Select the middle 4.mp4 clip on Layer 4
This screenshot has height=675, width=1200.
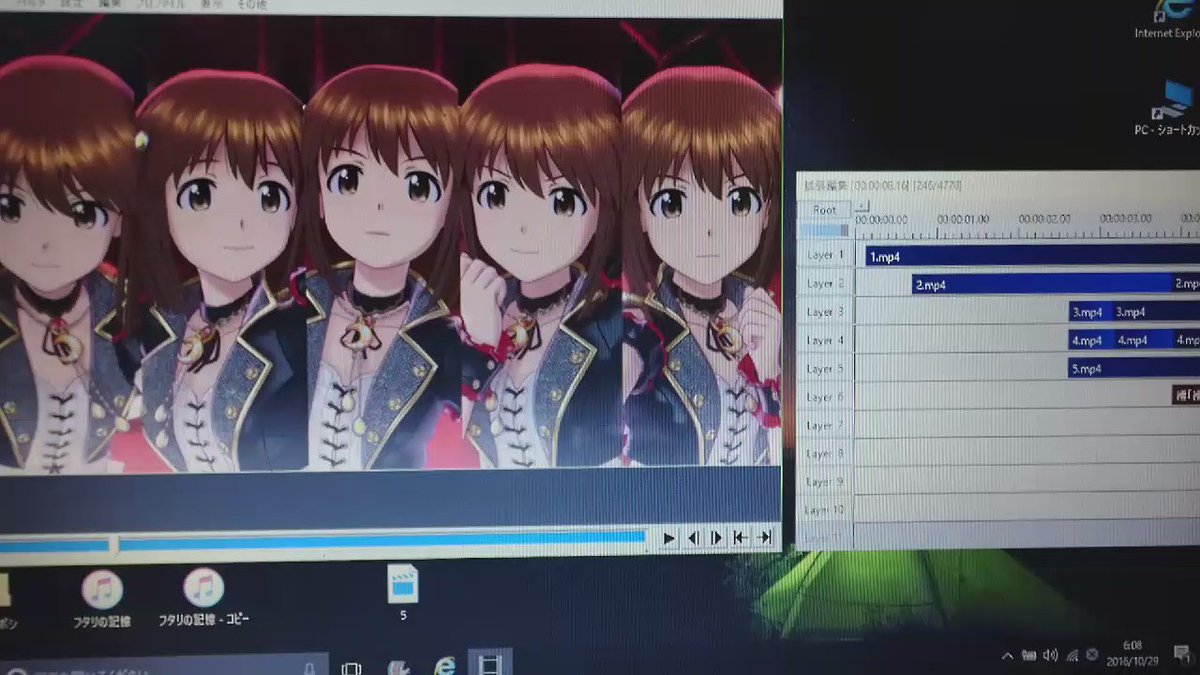pyautogui.click(x=1143, y=340)
